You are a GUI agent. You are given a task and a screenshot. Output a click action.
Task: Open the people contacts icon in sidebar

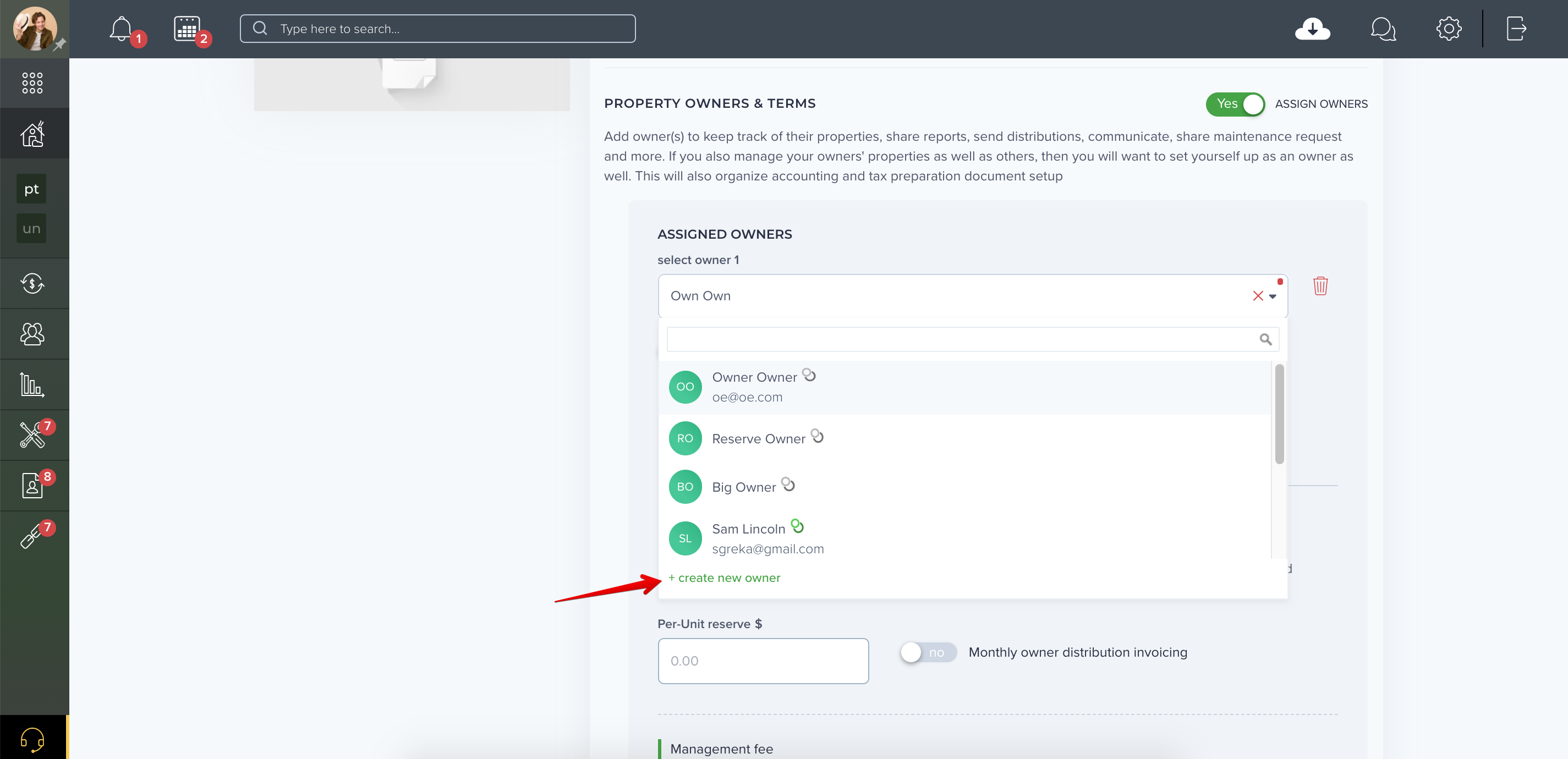point(32,333)
